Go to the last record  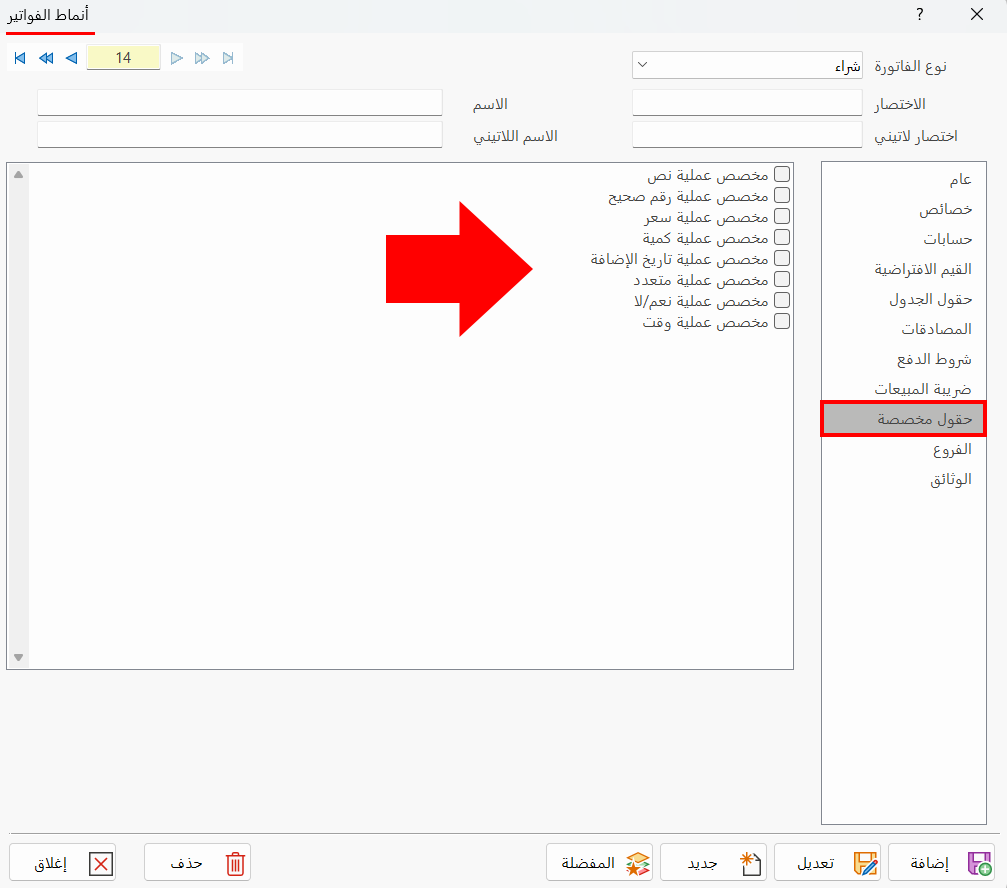tap(228, 58)
